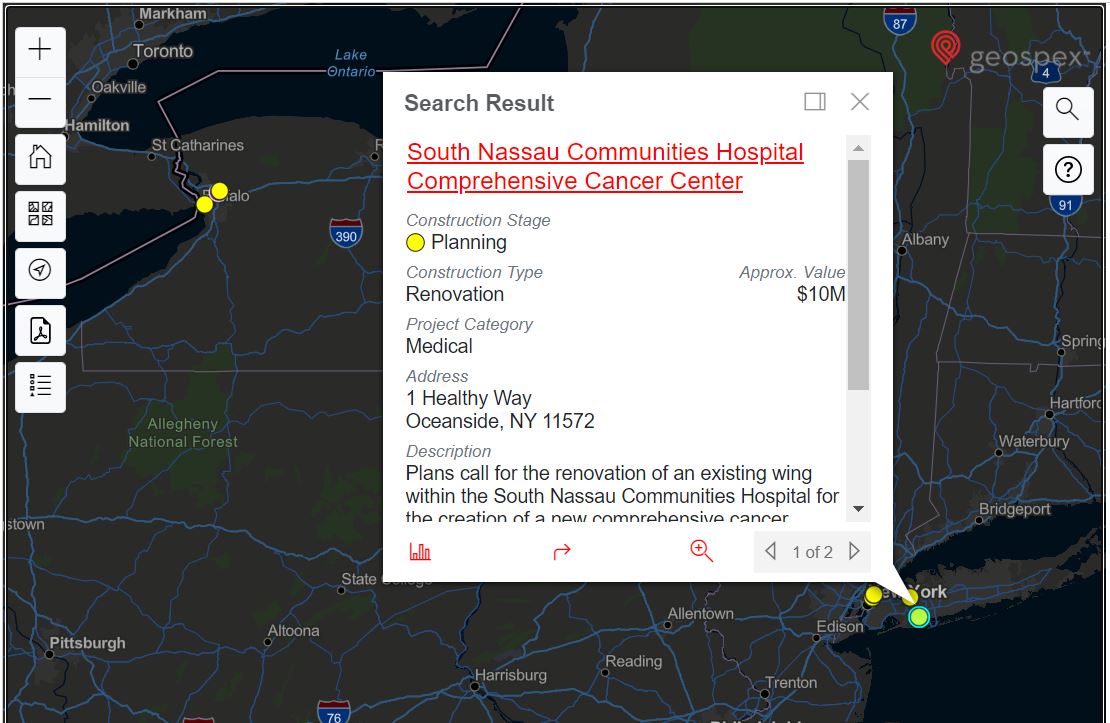Screen dimensions: 1110x723
Task: Click the Altoona city label
Action: coord(293,630)
